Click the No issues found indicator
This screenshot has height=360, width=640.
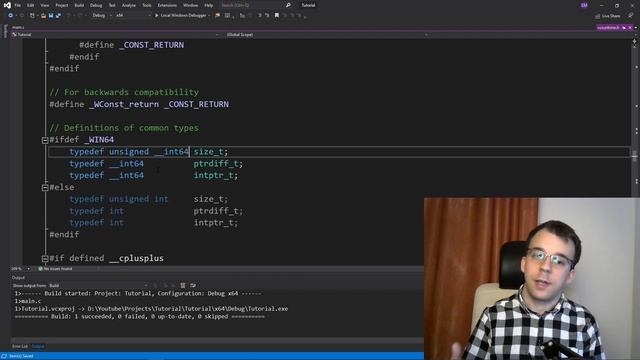(56, 269)
